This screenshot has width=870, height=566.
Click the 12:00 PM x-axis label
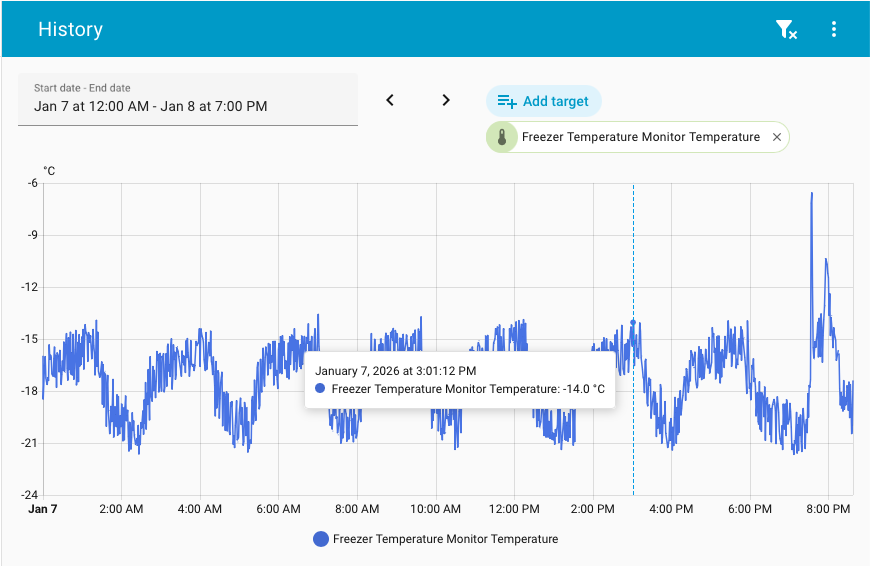click(x=514, y=509)
